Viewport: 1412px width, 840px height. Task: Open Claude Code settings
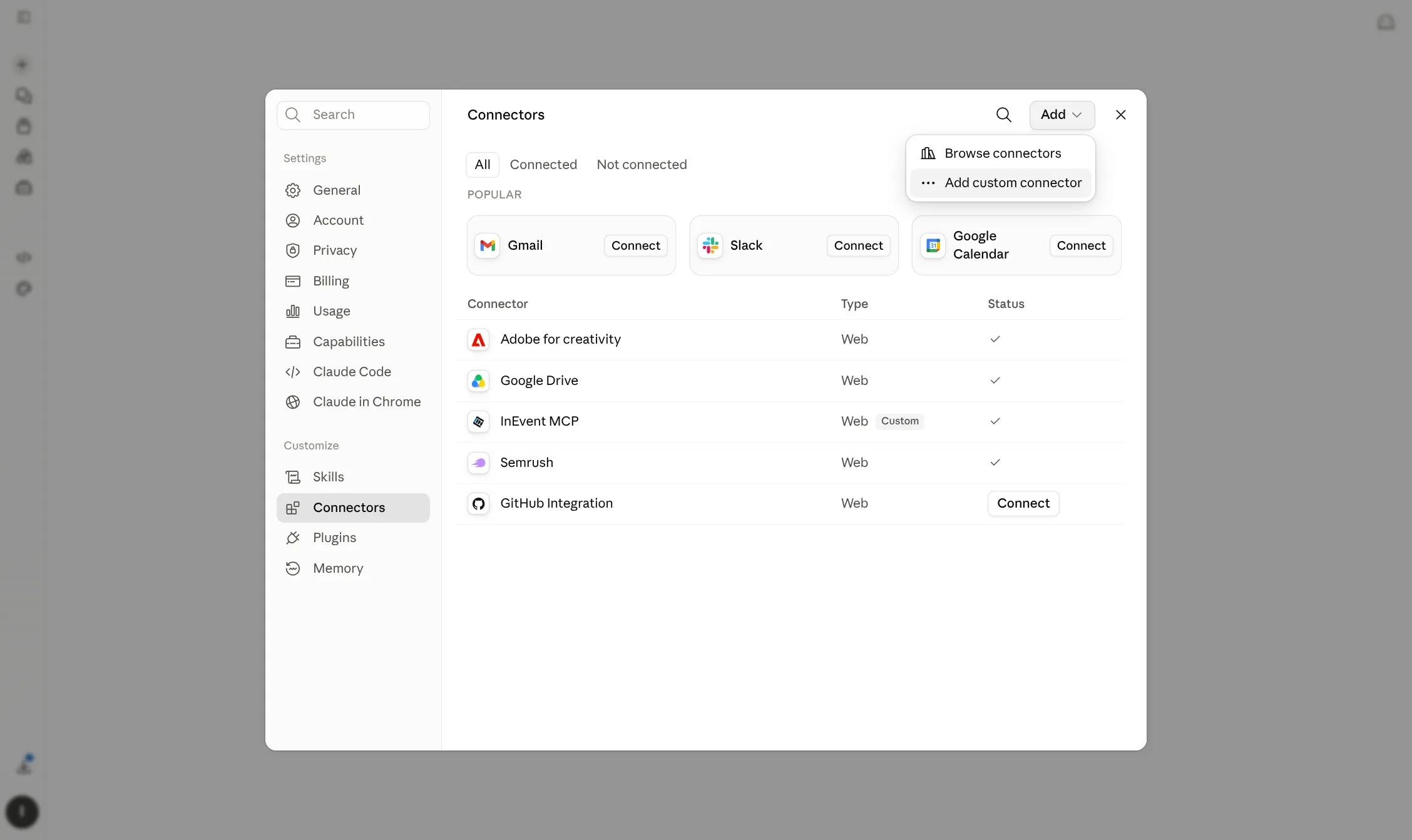[353, 372]
